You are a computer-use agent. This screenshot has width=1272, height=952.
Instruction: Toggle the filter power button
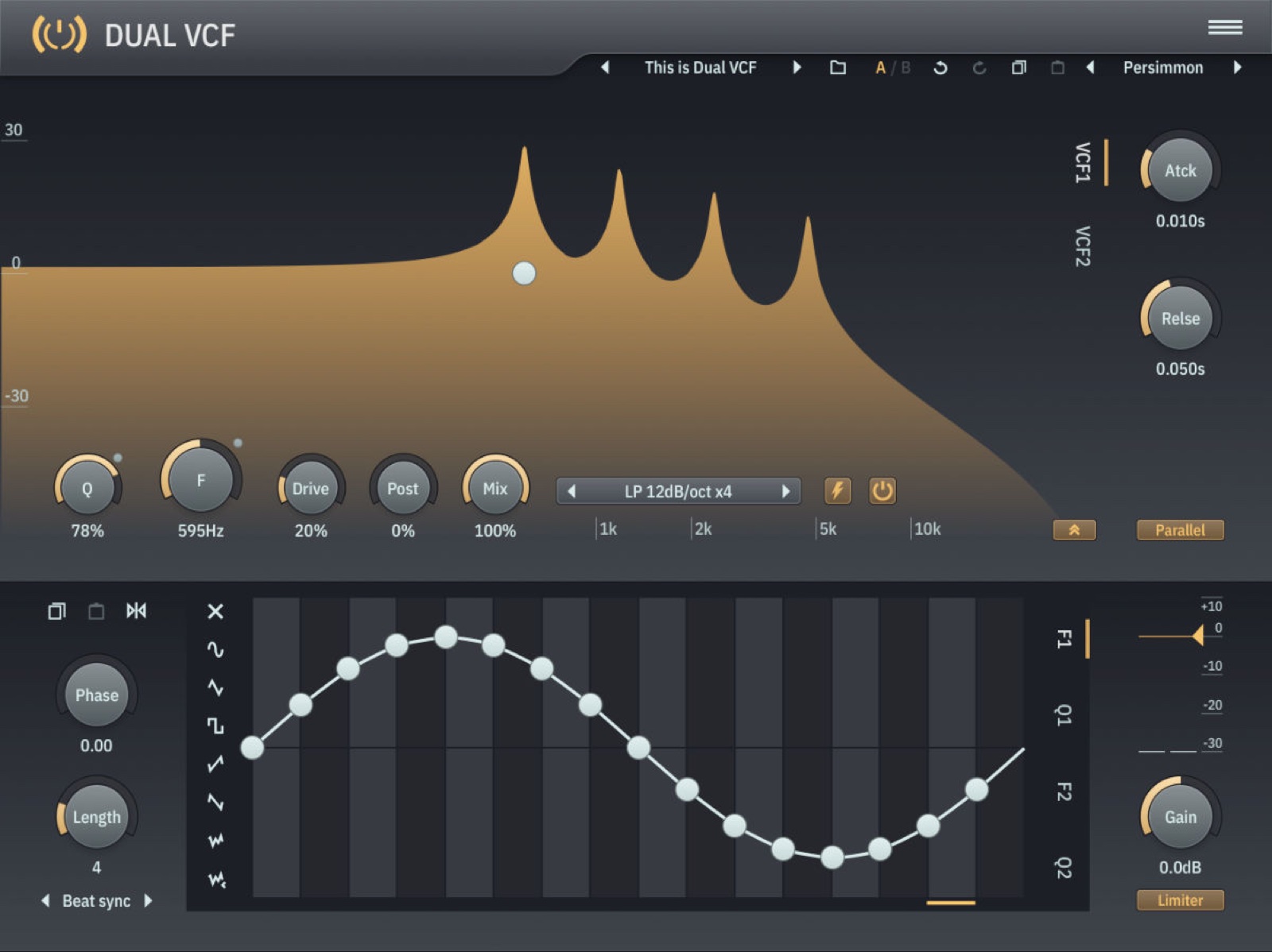tap(882, 490)
